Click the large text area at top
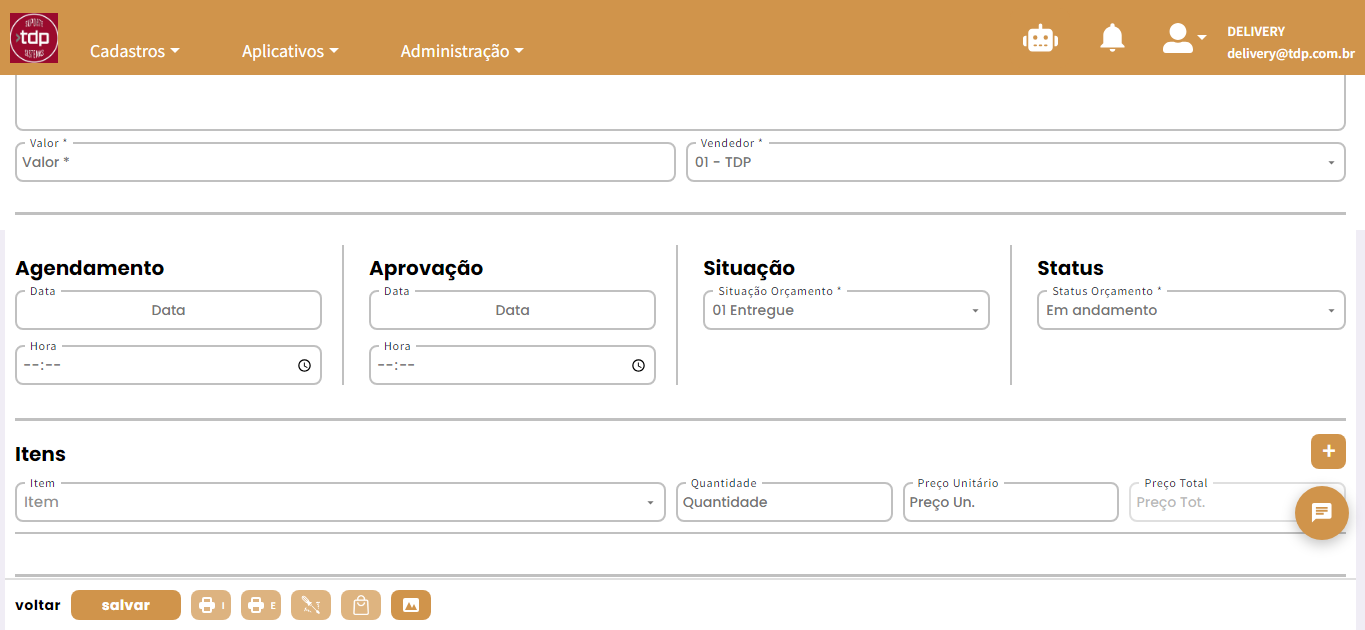 click(680, 103)
